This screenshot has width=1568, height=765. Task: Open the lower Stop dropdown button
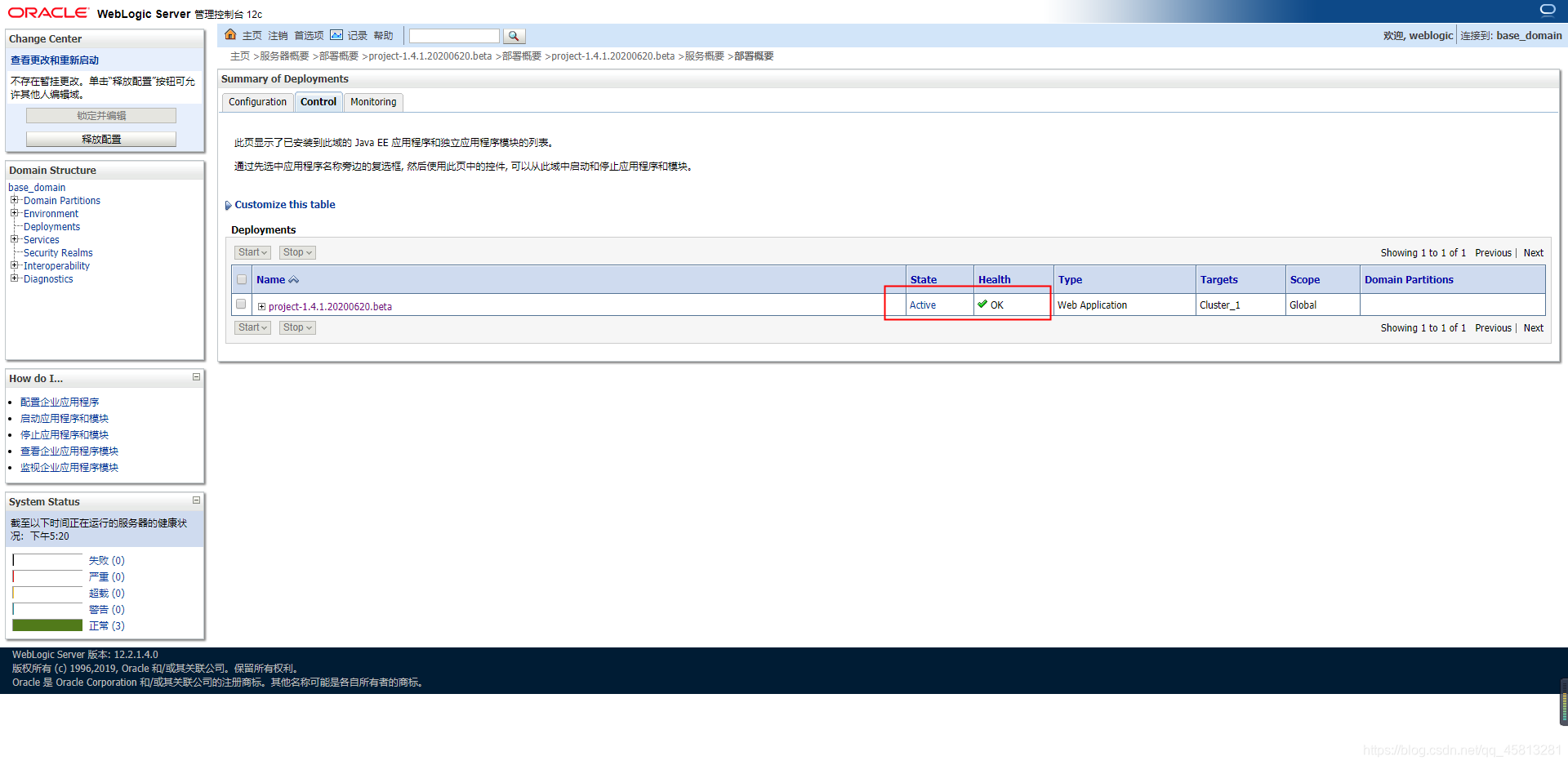coord(297,327)
